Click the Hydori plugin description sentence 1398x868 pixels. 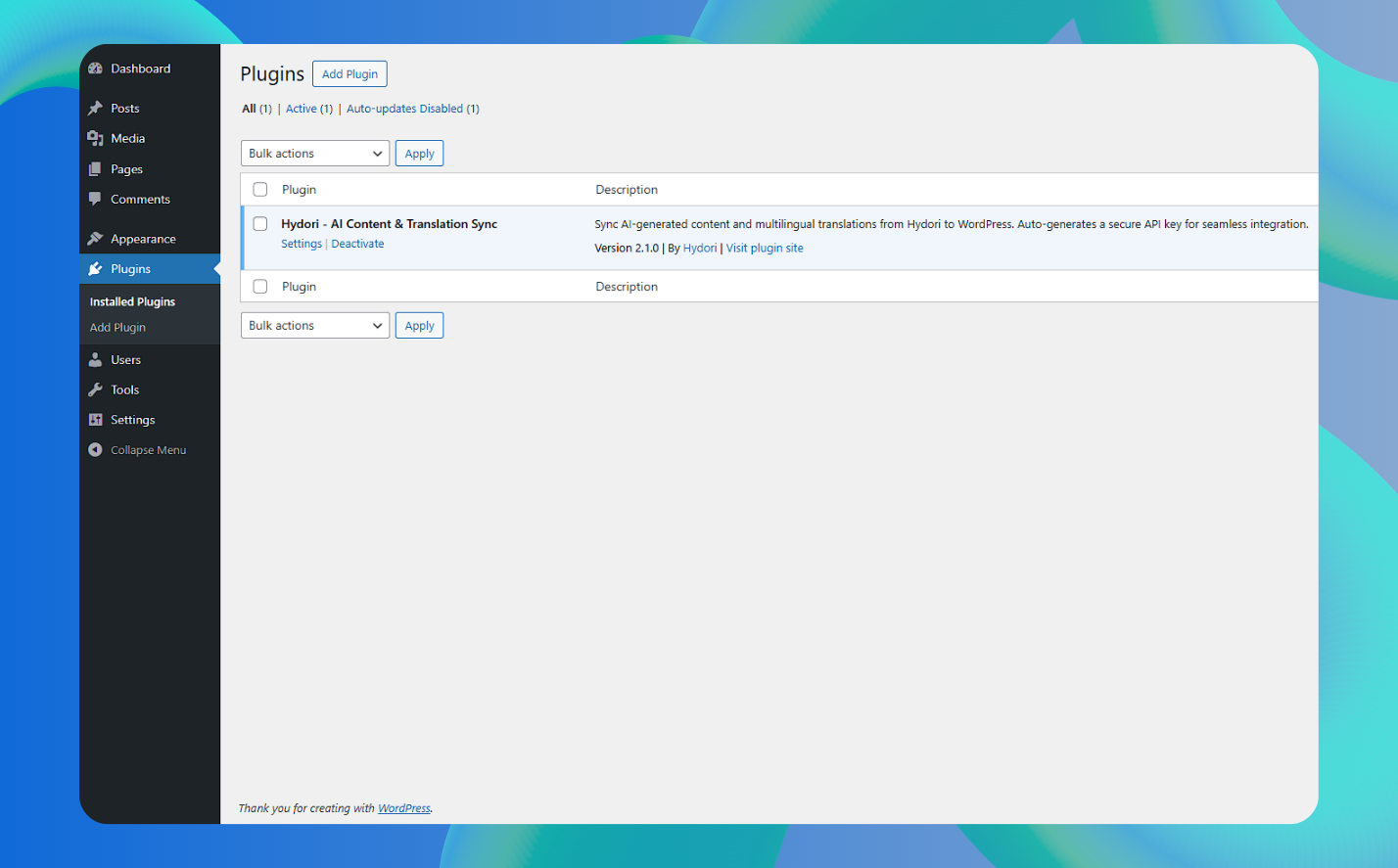click(x=952, y=224)
